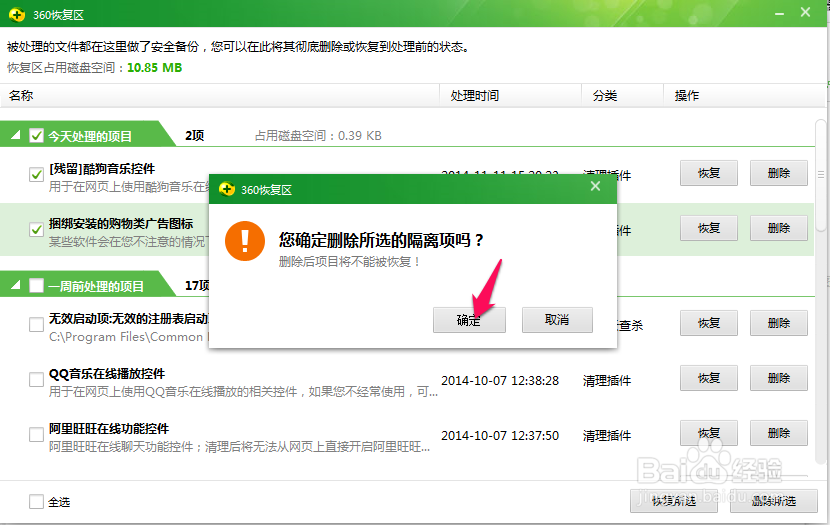Screen dimensions: 830x525
Task: Click the 一周前处理的项目 group label
Action: click(x=96, y=286)
